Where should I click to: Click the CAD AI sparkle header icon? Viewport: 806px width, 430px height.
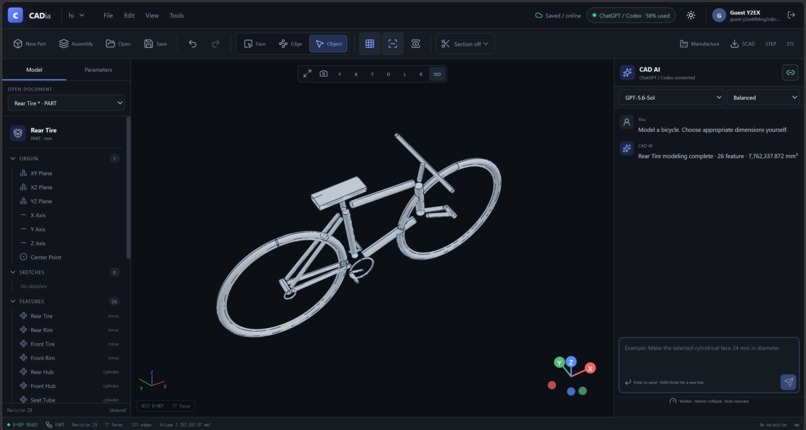click(x=627, y=72)
